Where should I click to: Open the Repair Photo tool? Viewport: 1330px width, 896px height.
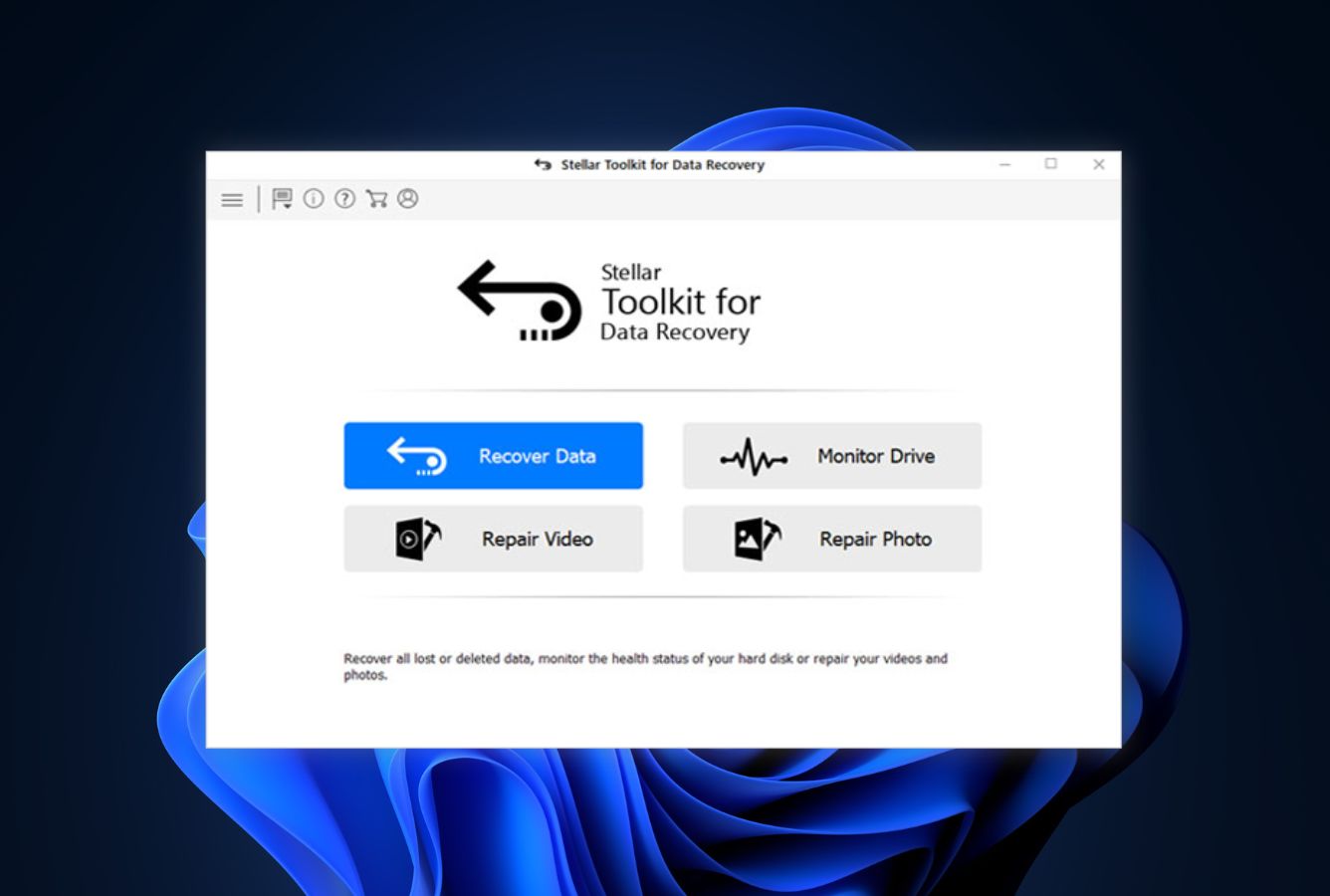coord(832,539)
